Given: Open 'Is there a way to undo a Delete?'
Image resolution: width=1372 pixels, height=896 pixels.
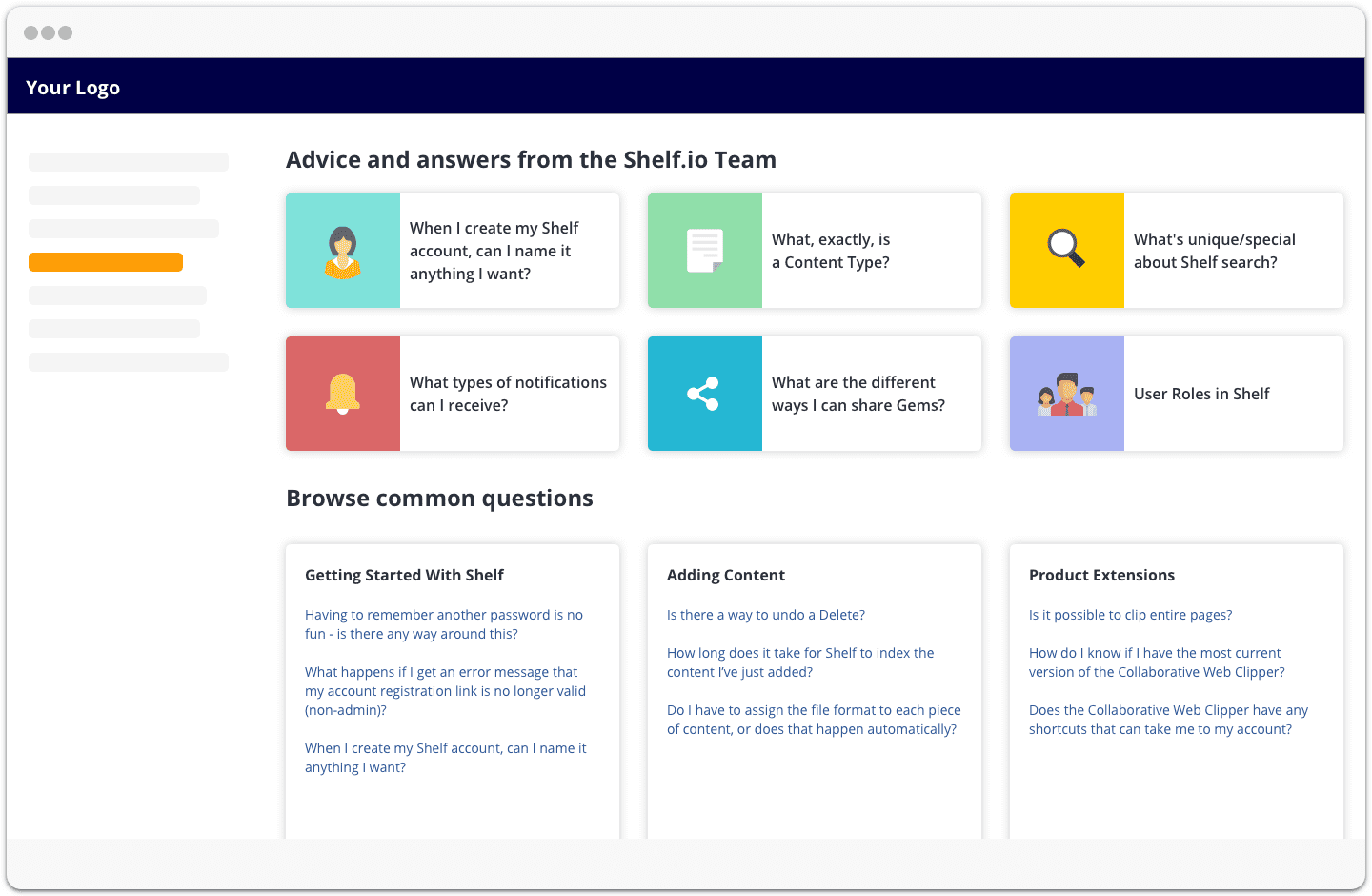Looking at the screenshot, I should click(766, 615).
